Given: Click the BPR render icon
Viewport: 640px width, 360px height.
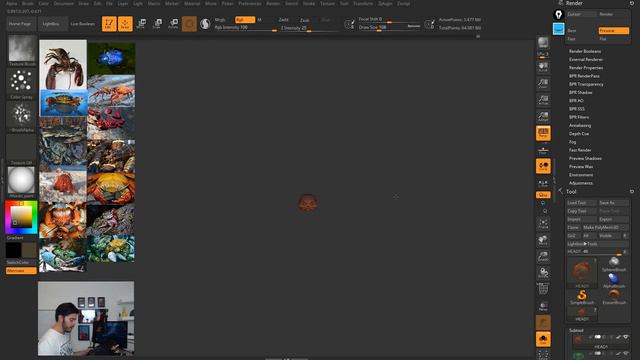Looking at the screenshot, I should pyautogui.click(x=543, y=42).
